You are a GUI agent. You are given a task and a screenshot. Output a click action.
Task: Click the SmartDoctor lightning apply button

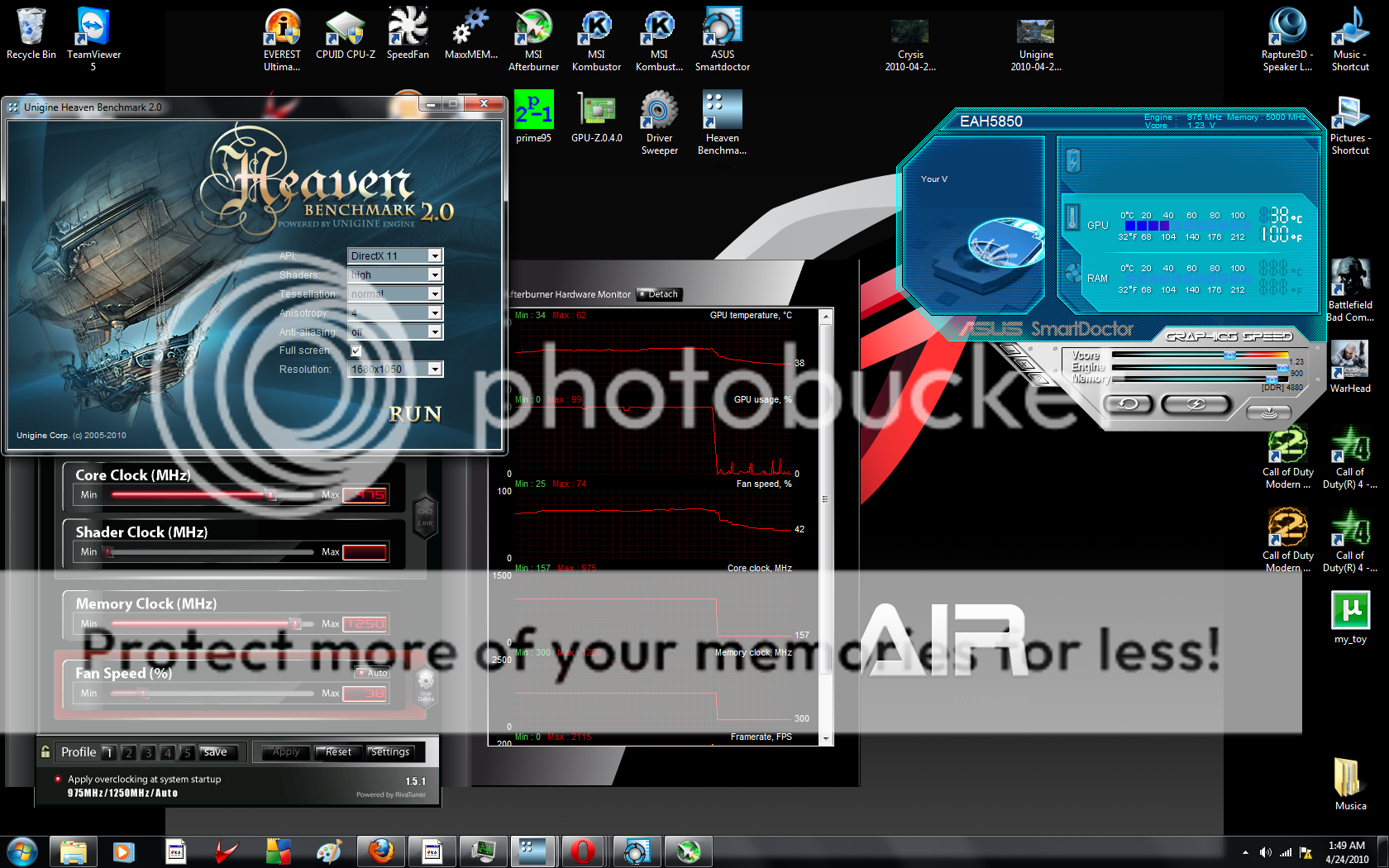[1196, 403]
